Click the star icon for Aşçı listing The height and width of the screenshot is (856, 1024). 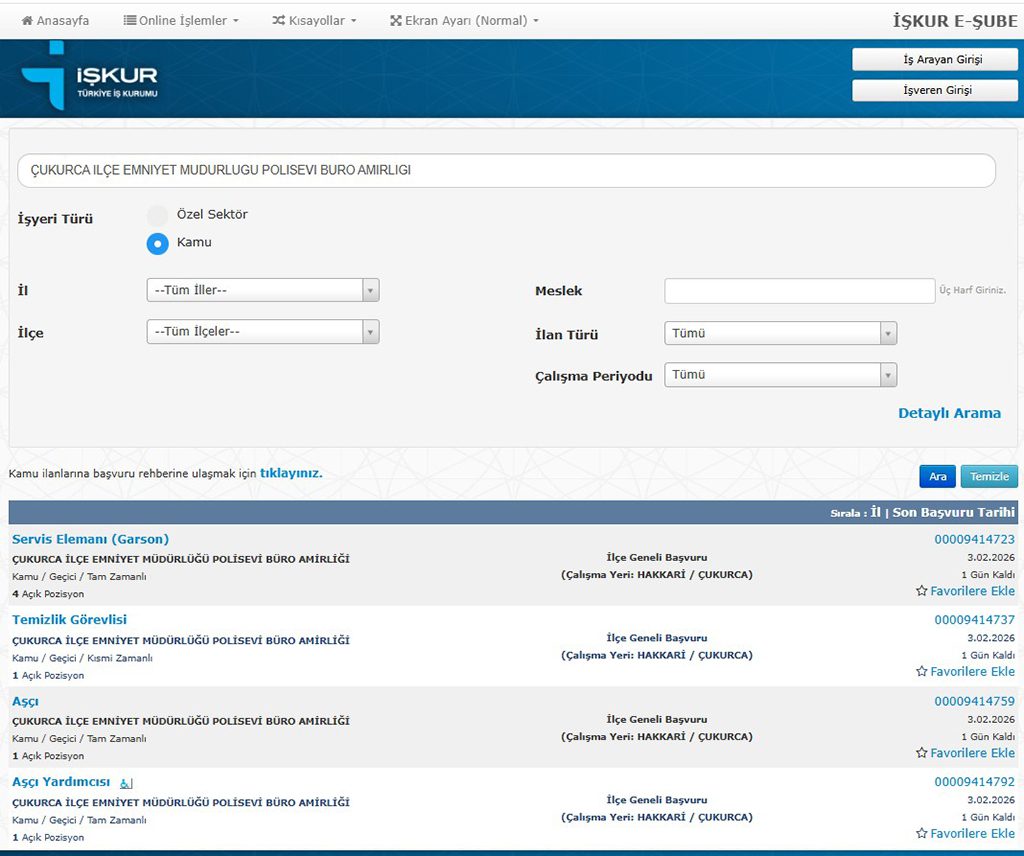pos(921,753)
